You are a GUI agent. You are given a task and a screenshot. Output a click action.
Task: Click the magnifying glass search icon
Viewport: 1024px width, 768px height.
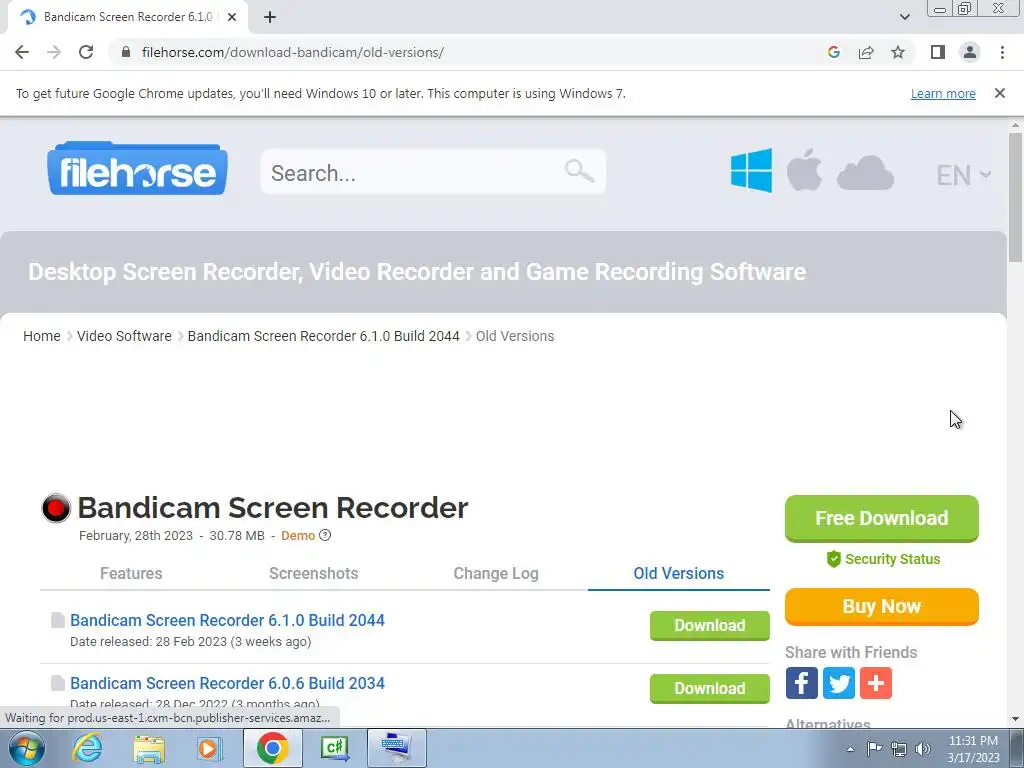(x=579, y=171)
